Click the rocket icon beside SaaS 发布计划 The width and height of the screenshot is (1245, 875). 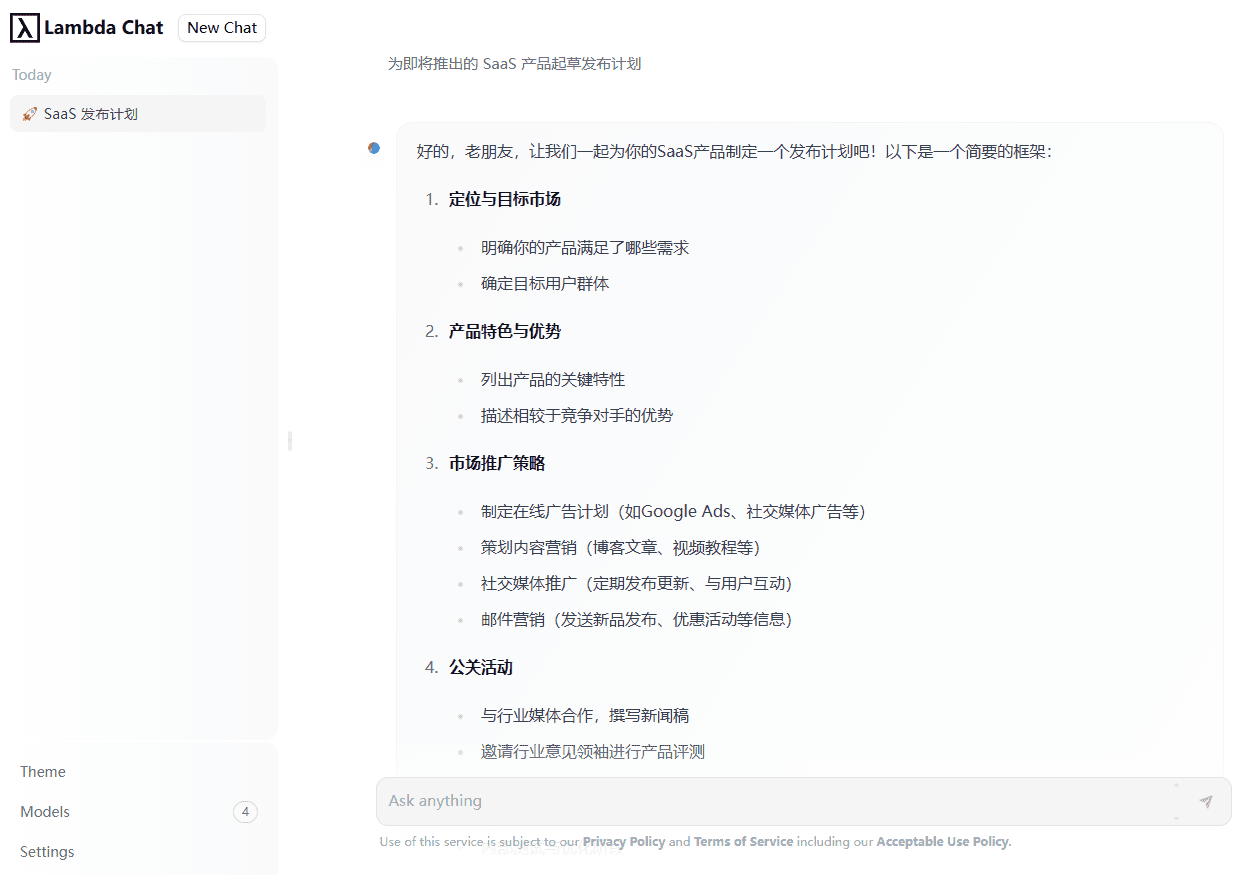click(30, 114)
